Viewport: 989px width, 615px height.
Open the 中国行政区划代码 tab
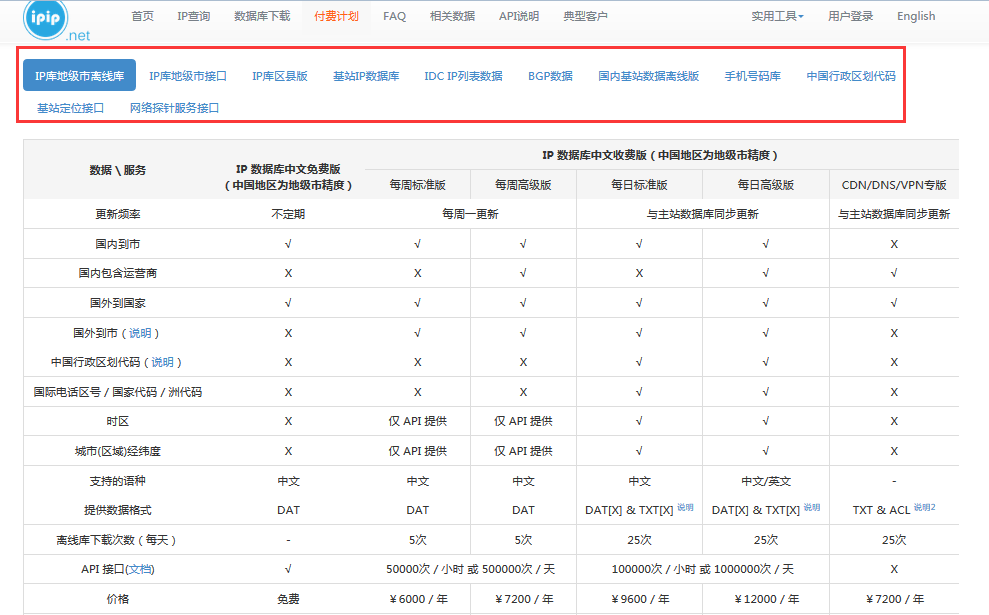coord(851,76)
